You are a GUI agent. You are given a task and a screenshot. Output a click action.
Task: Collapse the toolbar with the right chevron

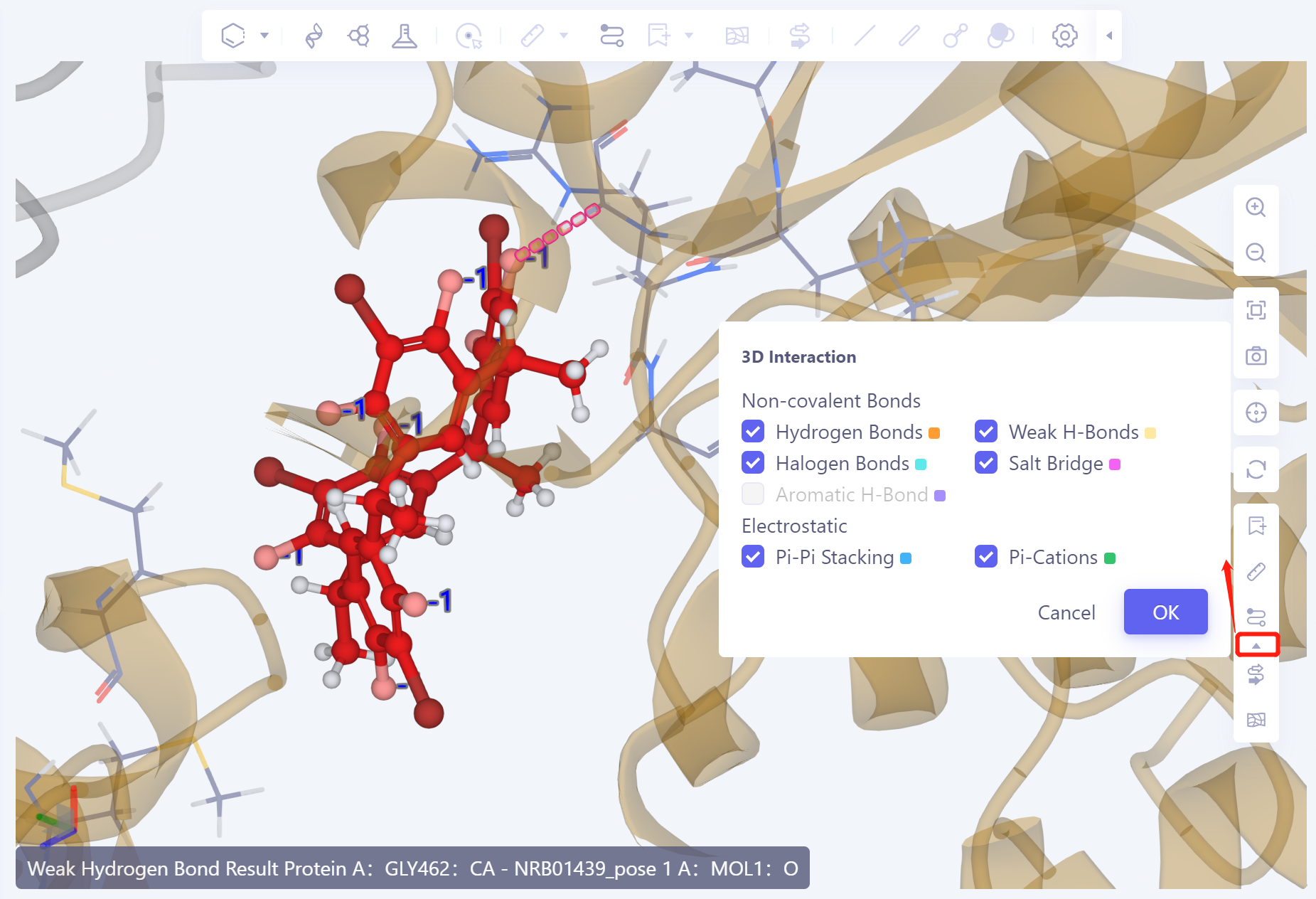[1108, 35]
